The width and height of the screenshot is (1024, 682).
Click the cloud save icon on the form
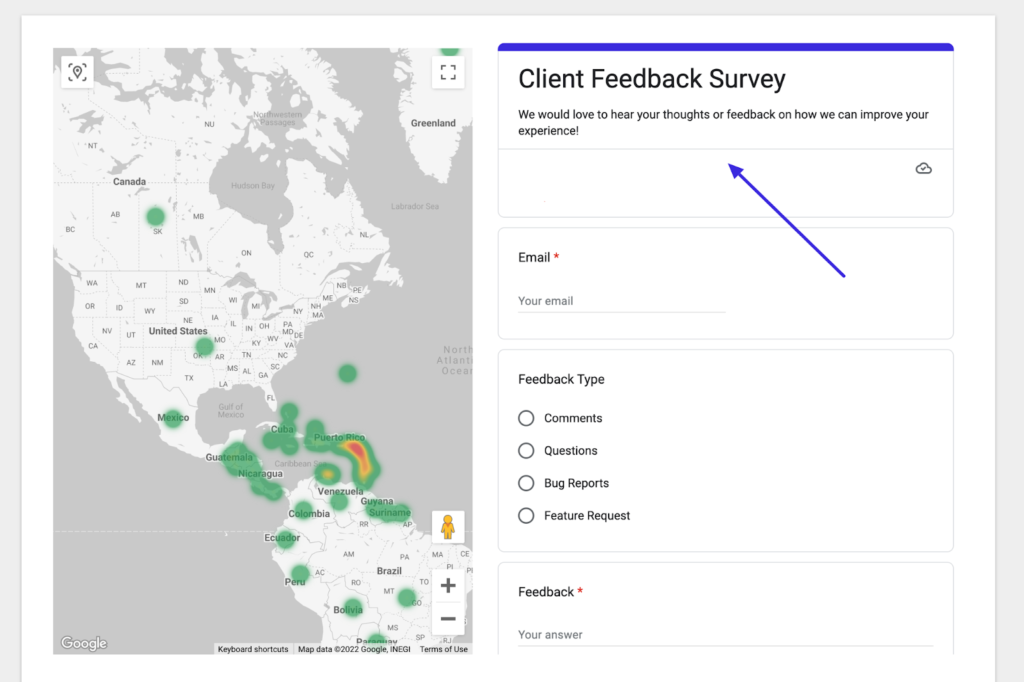click(923, 168)
